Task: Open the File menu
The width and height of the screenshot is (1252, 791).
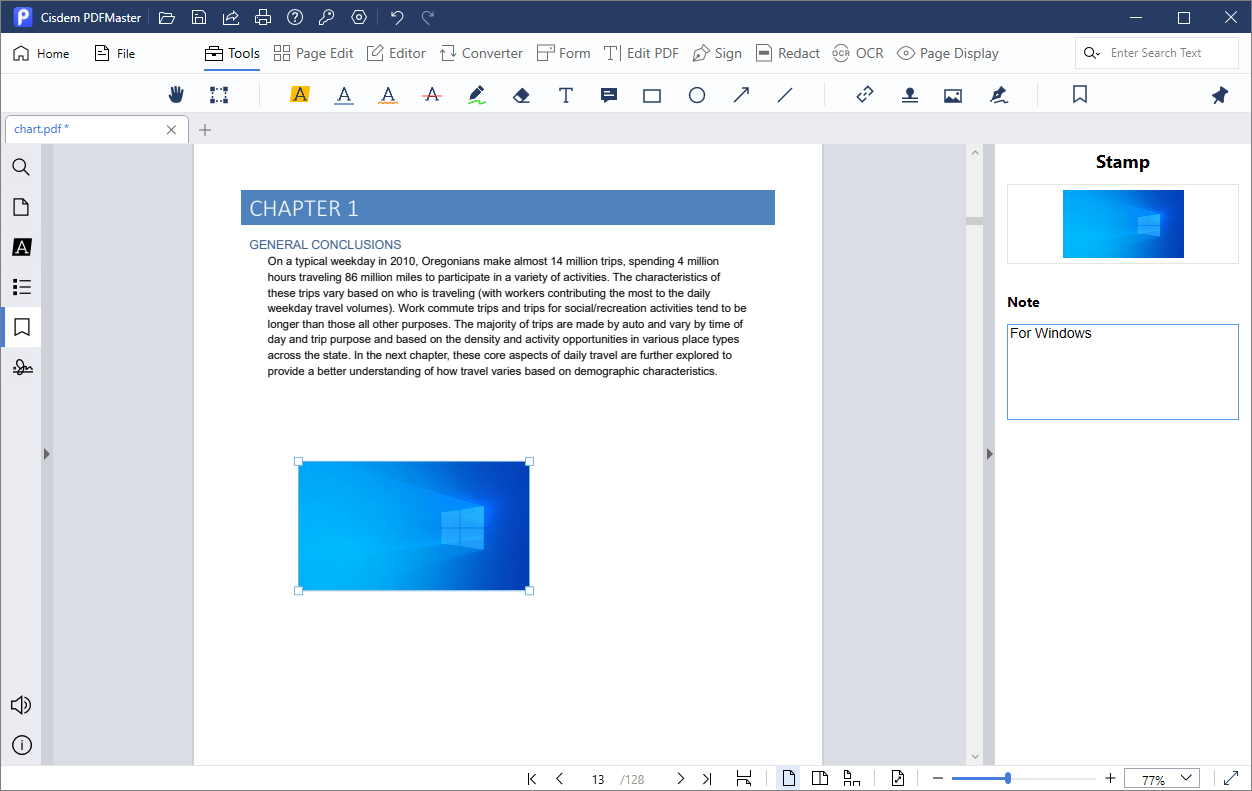Action: (114, 54)
